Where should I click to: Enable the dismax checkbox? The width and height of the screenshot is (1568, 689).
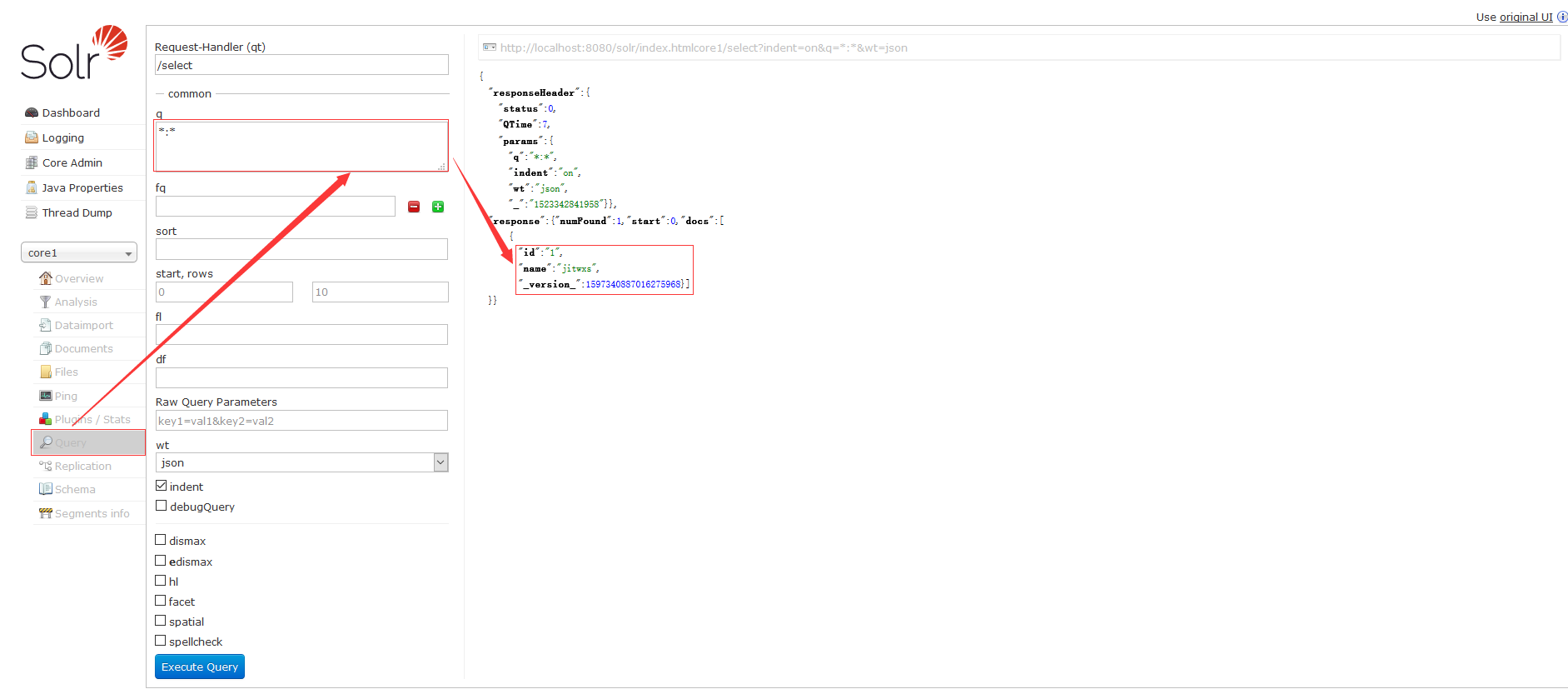(161, 540)
